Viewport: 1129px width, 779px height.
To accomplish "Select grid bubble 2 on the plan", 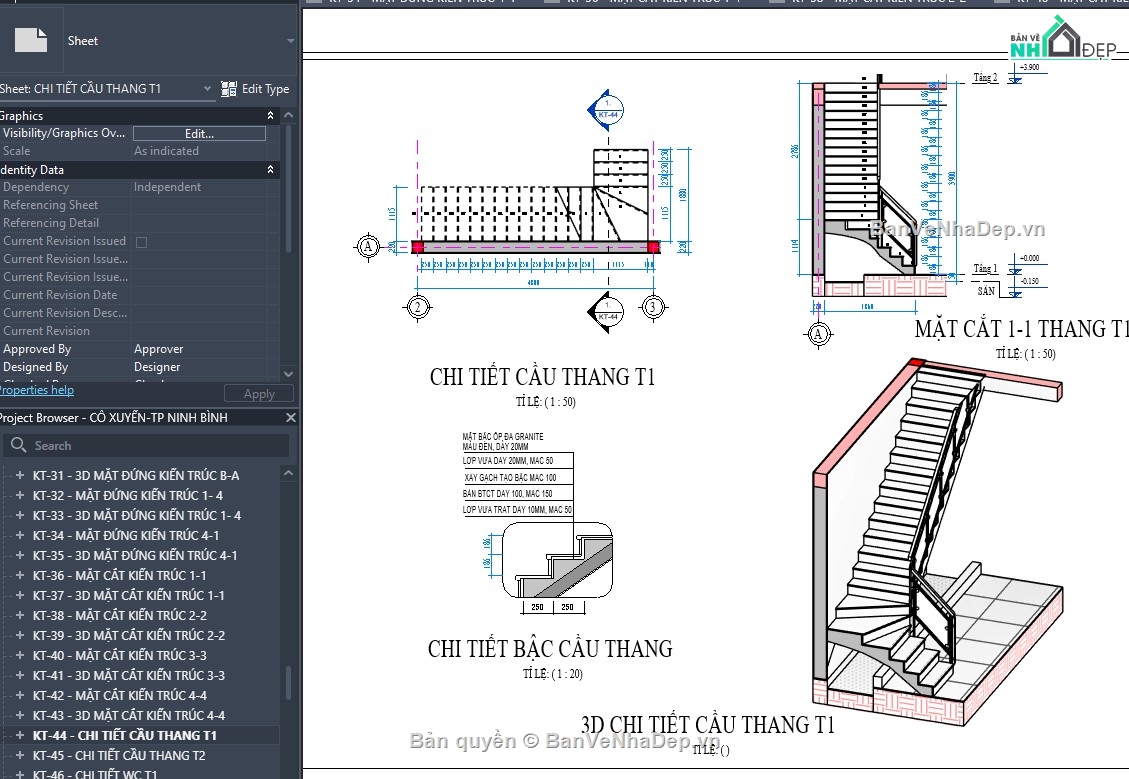I will point(418,307).
